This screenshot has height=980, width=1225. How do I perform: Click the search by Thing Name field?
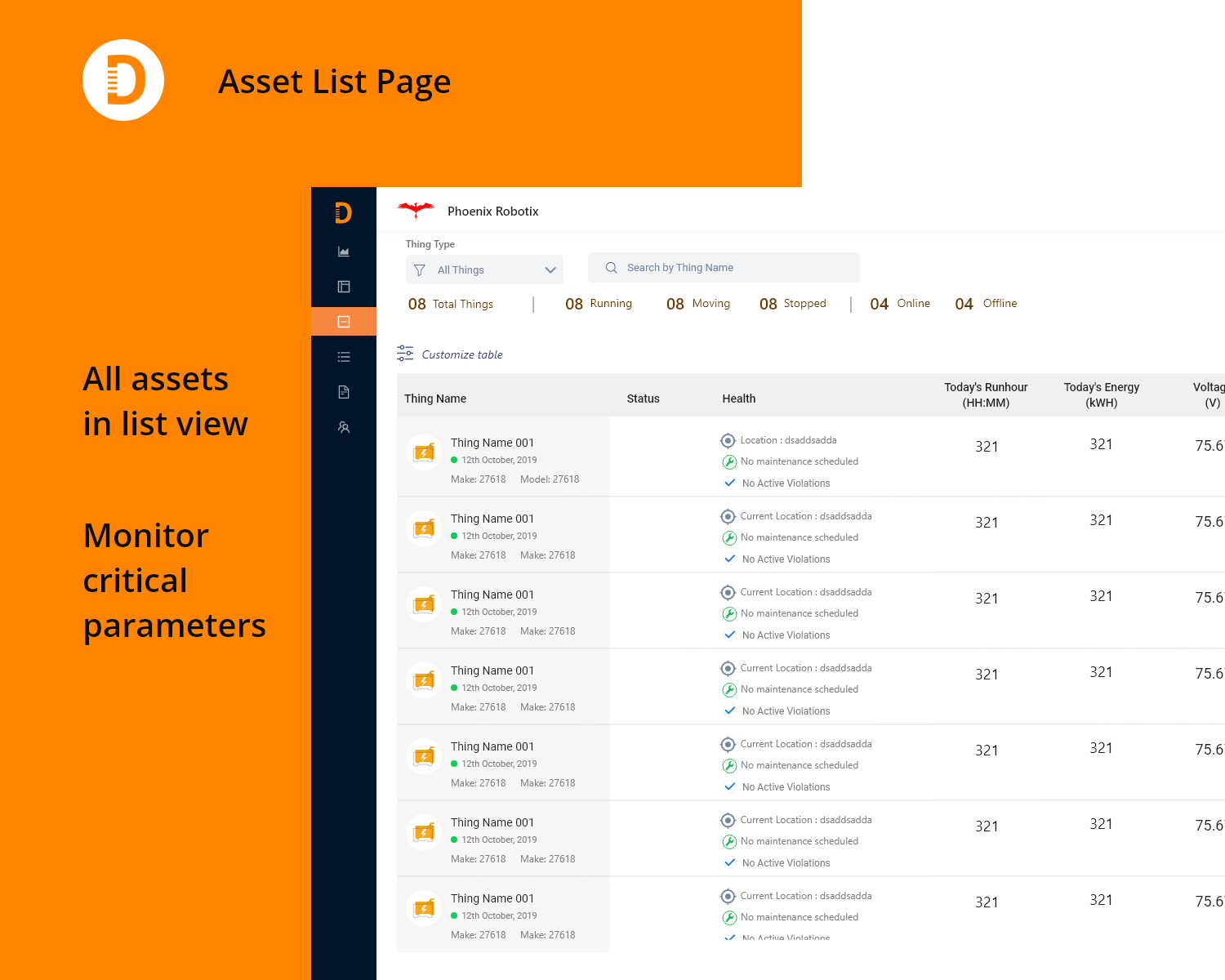tap(724, 267)
